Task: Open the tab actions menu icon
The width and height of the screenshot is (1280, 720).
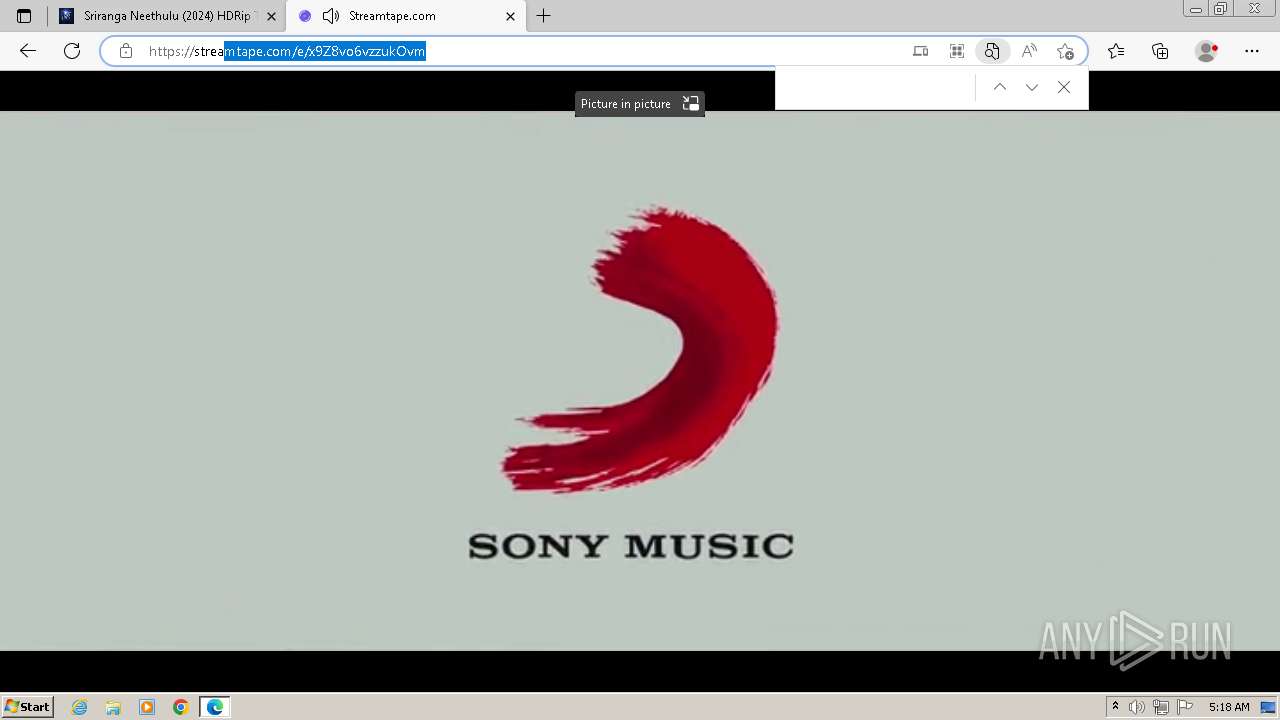Action: pyautogui.click(x=24, y=16)
